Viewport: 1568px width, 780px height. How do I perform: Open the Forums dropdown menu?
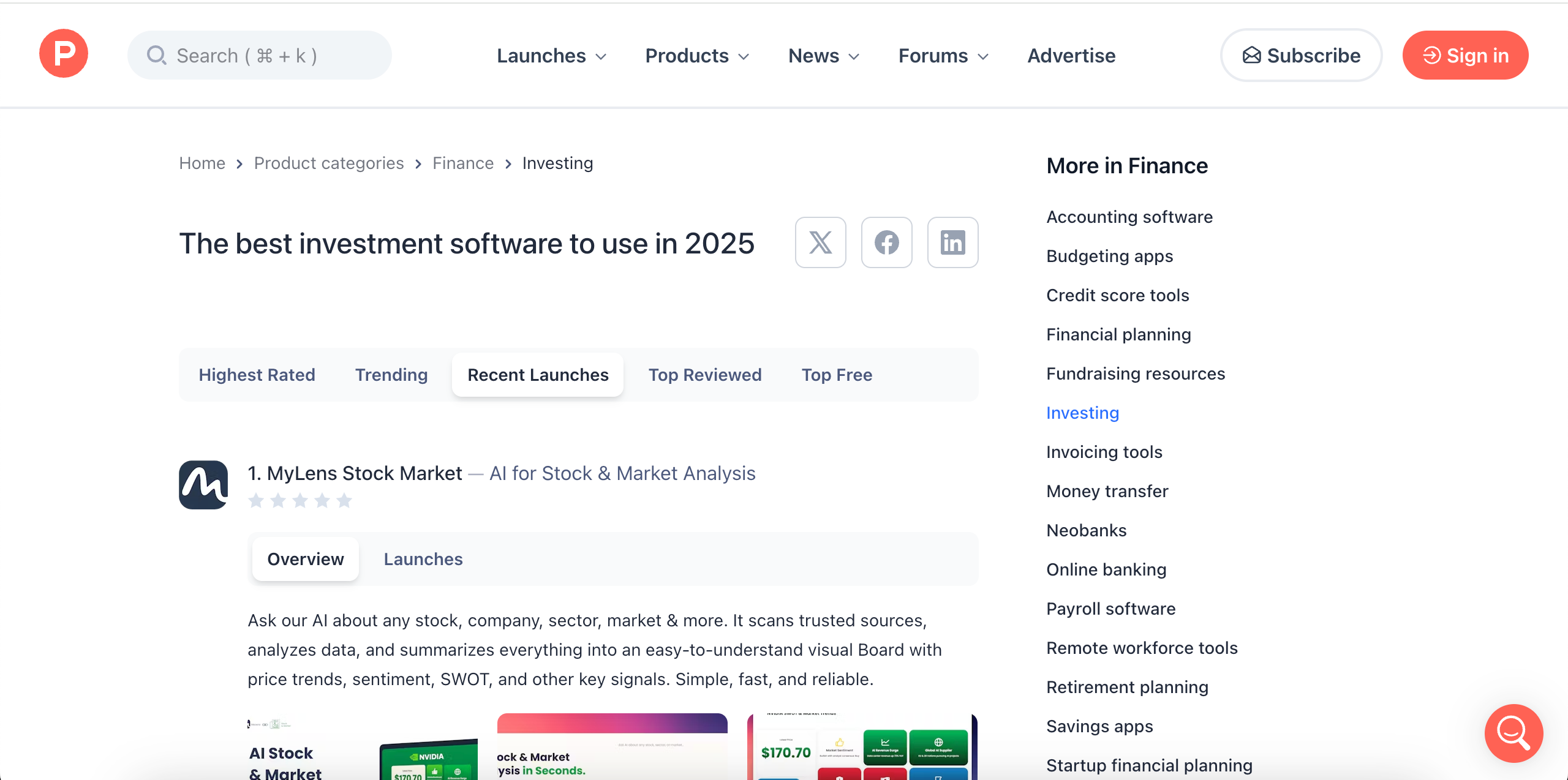(x=943, y=56)
